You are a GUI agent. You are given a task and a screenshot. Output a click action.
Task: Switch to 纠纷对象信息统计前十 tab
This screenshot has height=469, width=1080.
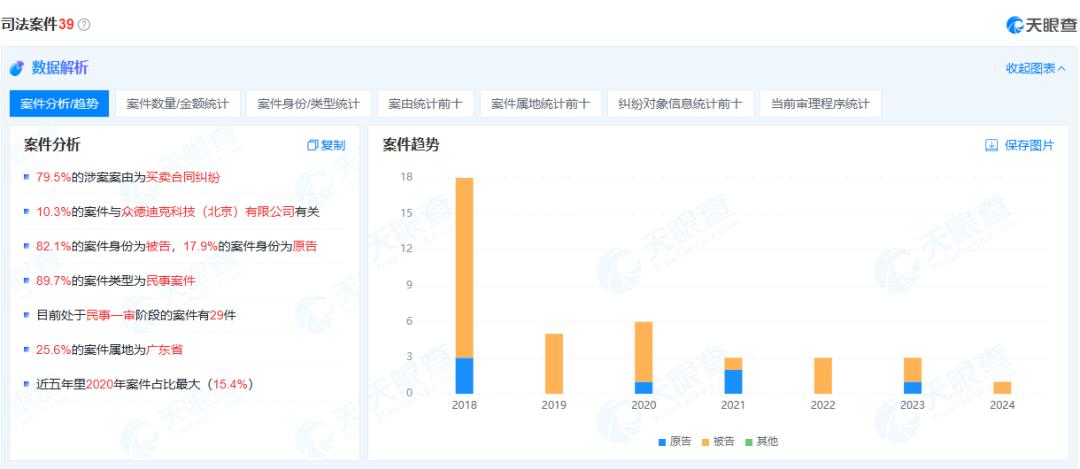(x=681, y=104)
